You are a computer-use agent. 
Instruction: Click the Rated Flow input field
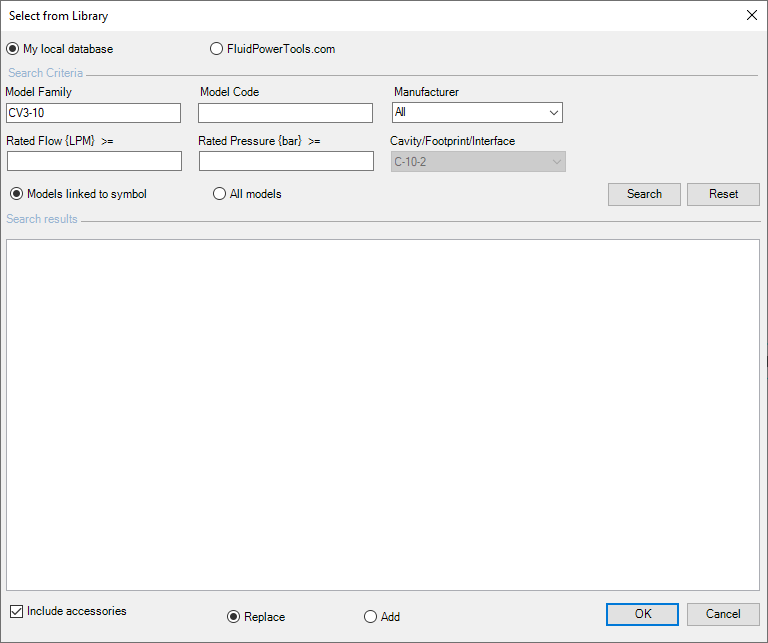(94, 161)
